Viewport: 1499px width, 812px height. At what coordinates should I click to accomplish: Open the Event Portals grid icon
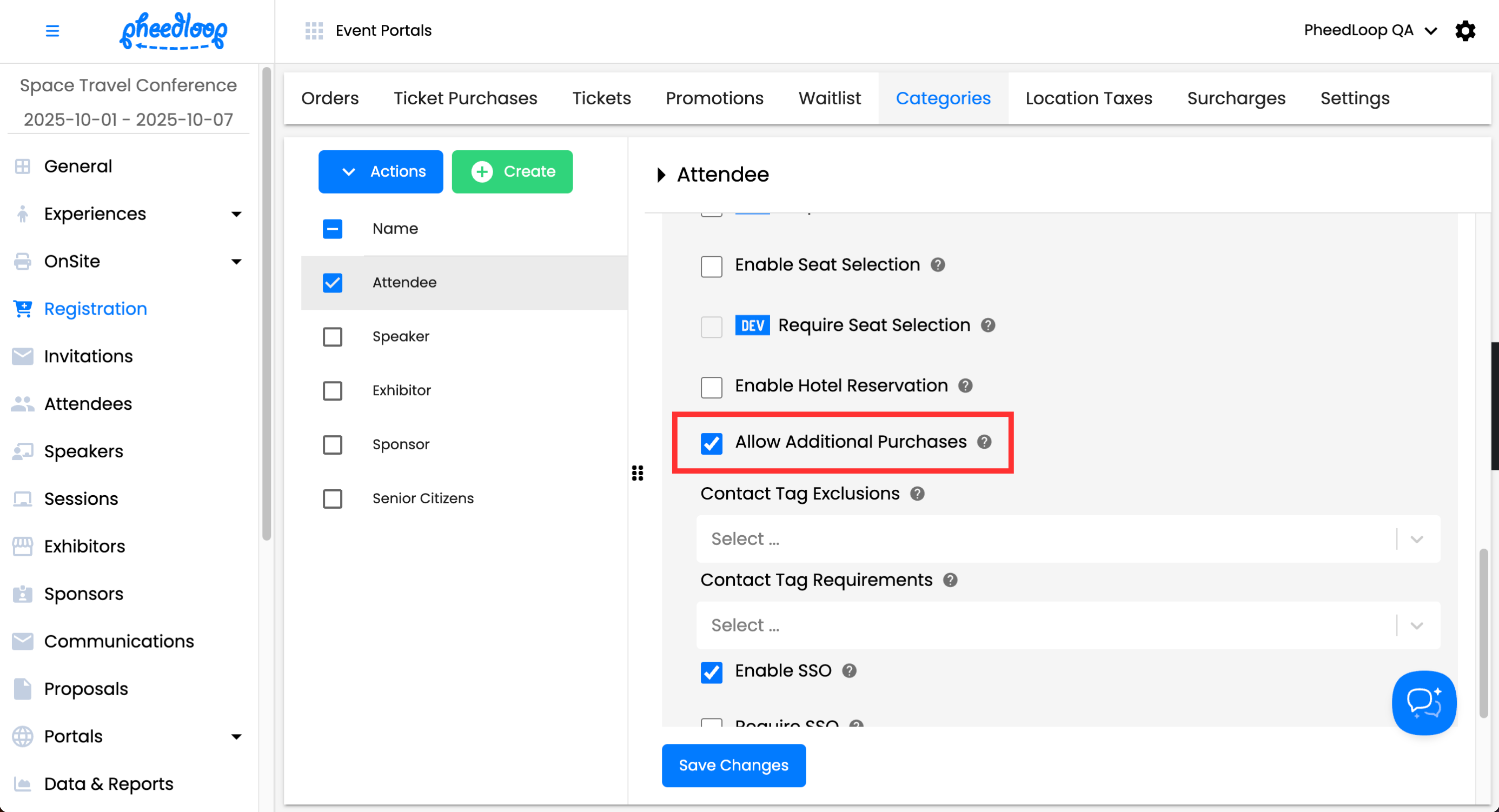pyautogui.click(x=314, y=30)
